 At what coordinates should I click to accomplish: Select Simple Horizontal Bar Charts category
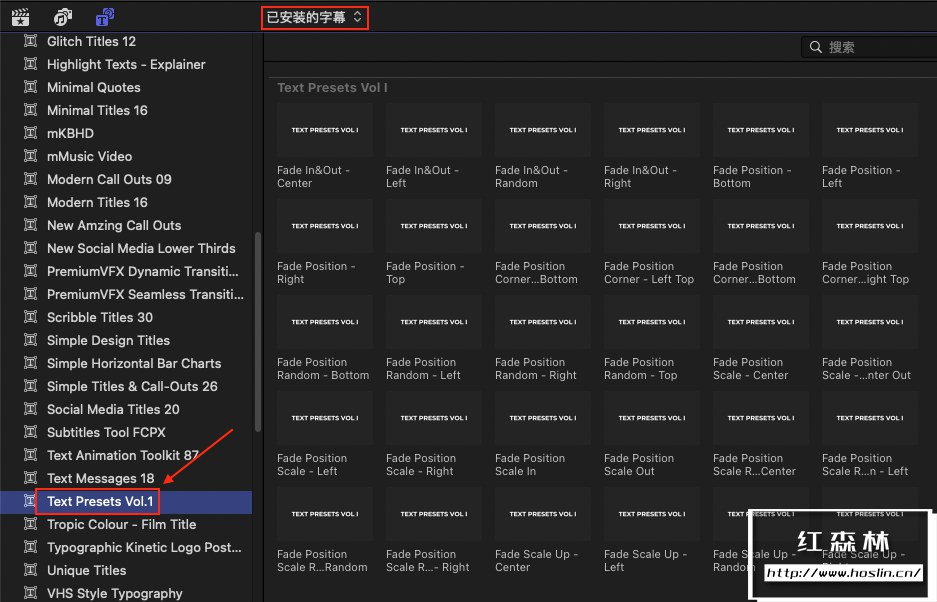[x=134, y=363]
